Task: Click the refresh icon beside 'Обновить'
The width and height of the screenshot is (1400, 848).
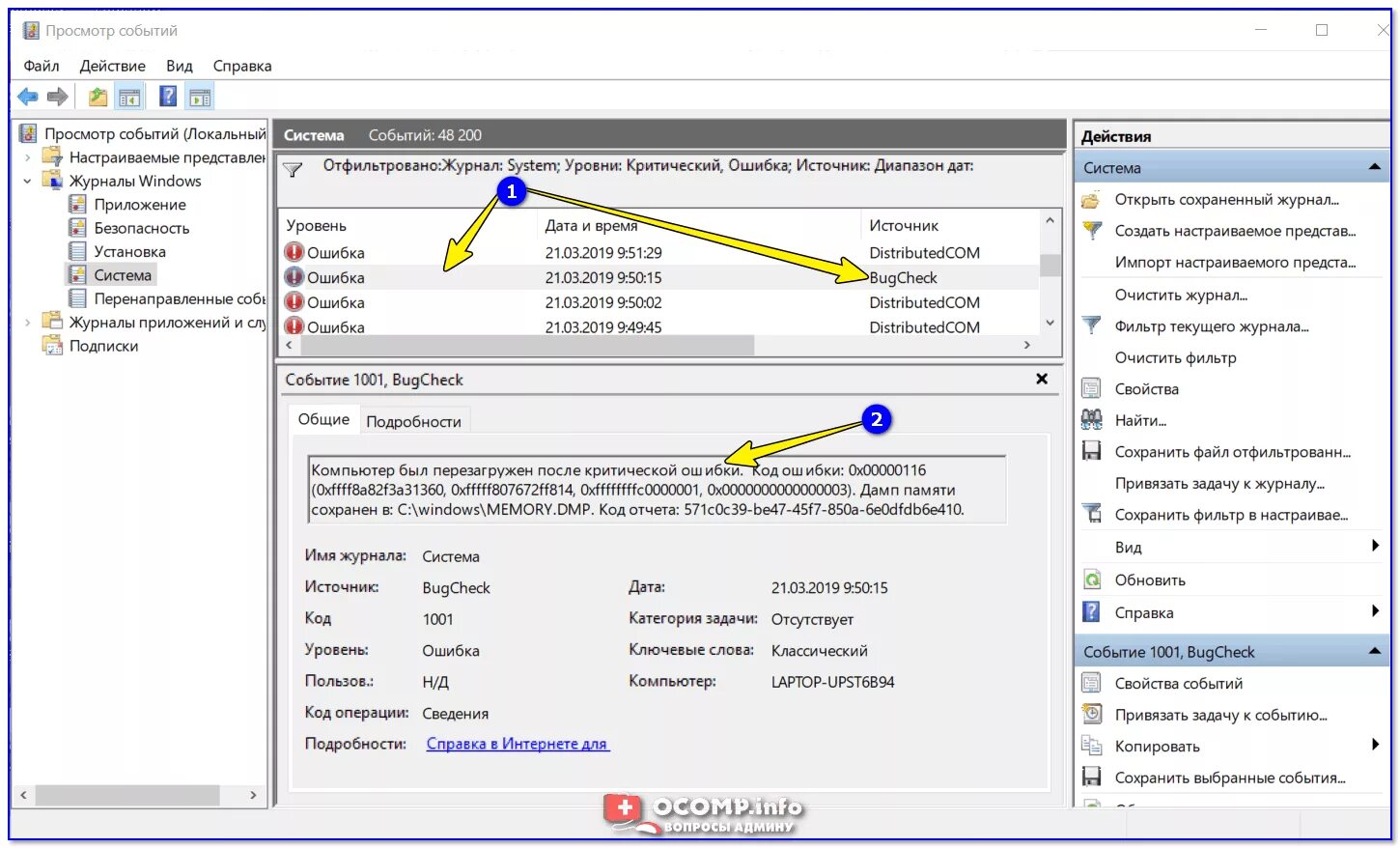Action: pos(1091,579)
